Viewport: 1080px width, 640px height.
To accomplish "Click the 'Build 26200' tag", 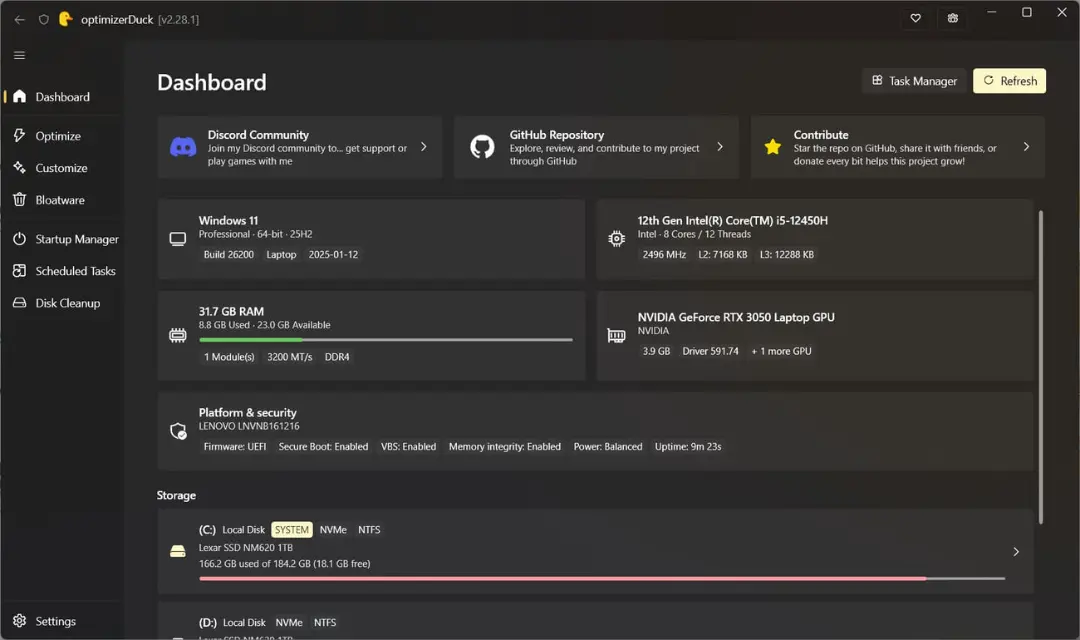I will [x=229, y=254].
